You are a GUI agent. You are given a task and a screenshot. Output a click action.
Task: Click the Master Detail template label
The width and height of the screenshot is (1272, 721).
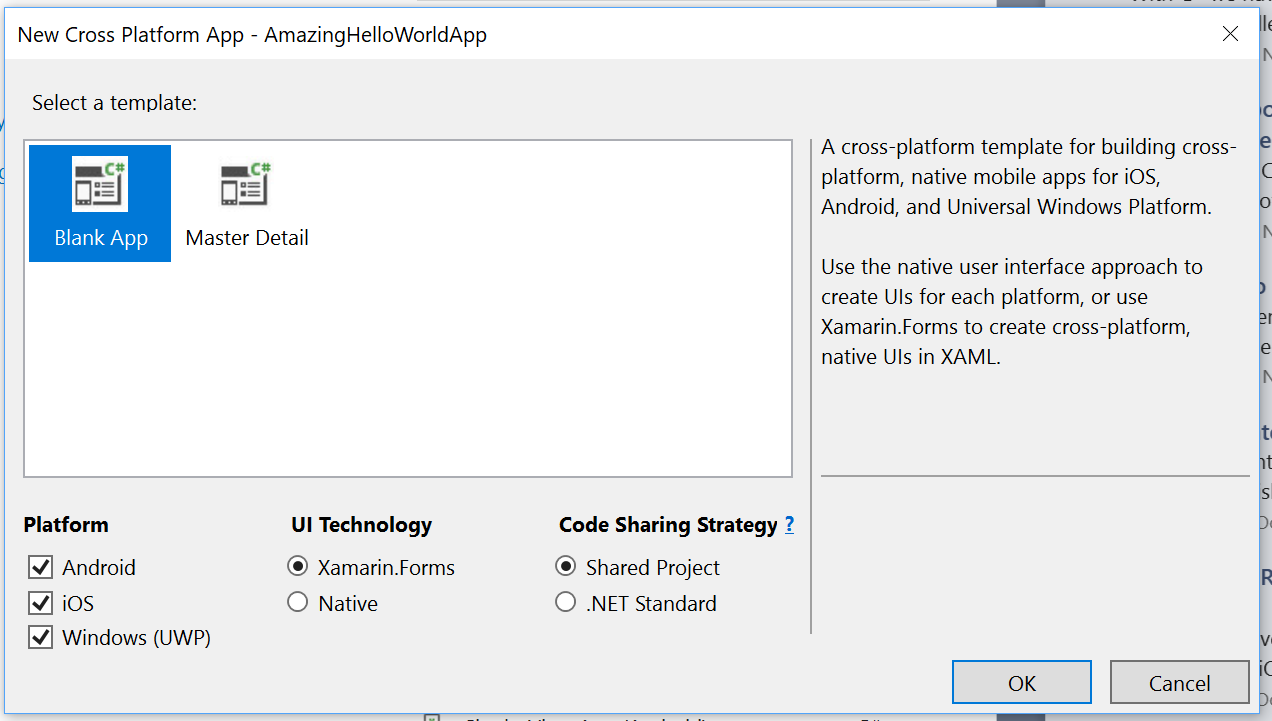point(246,238)
